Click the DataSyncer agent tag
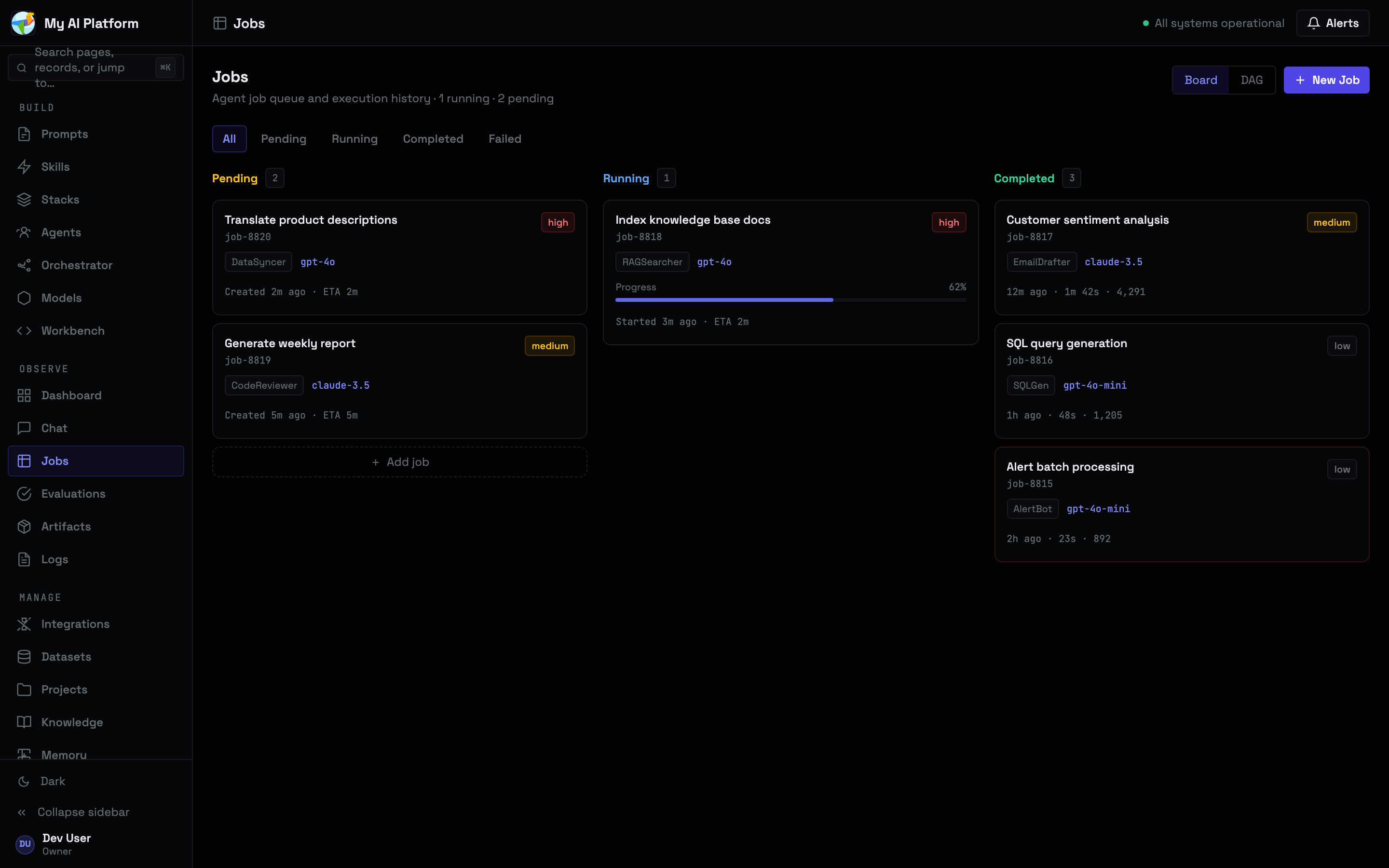This screenshot has height=868, width=1389. (259, 262)
